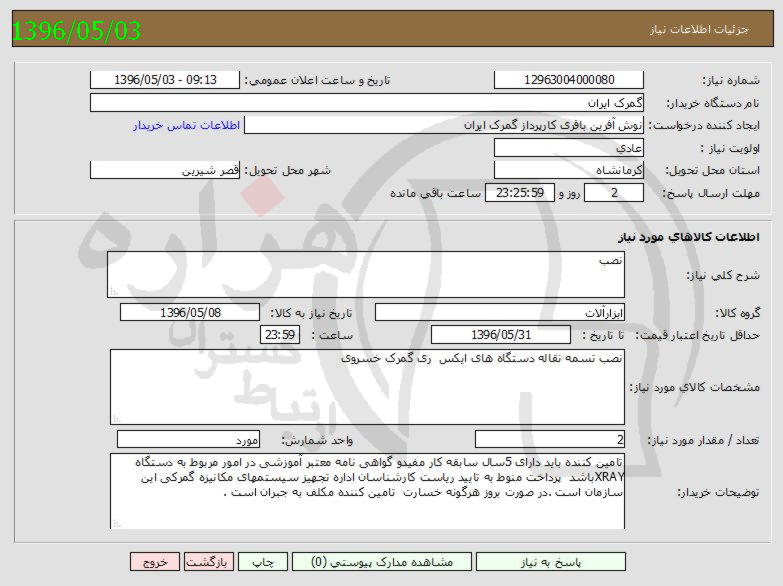Click the green date 1396/05/03 in header
The height and width of the screenshot is (586, 783).
(76, 30)
